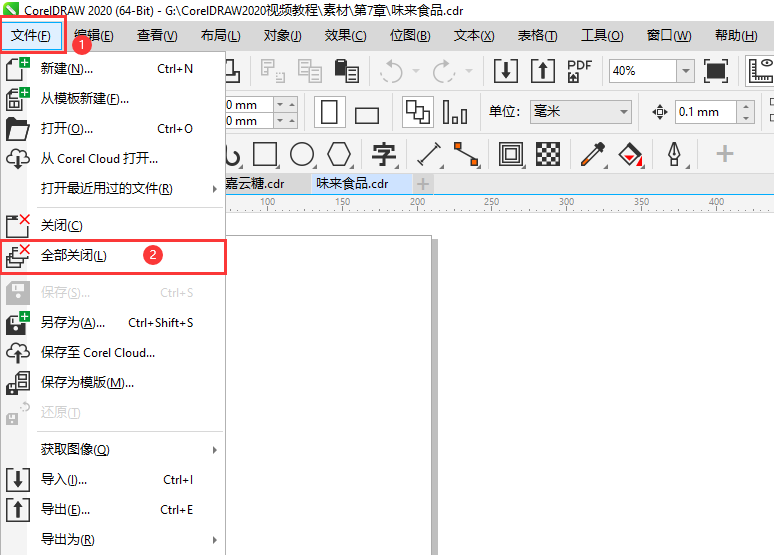Toggle the rulers display icon

click(760, 71)
